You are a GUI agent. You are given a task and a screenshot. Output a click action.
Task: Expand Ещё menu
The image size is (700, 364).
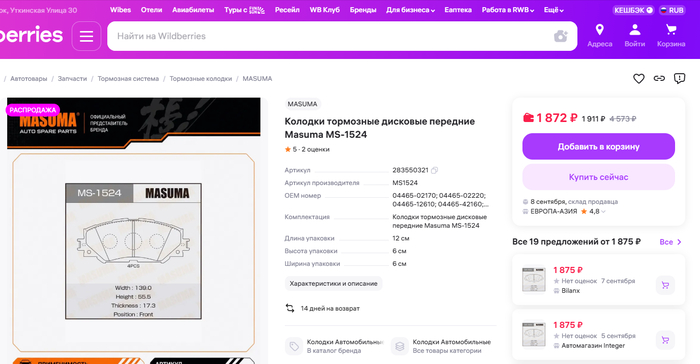pyautogui.click(x=554, y=10)
